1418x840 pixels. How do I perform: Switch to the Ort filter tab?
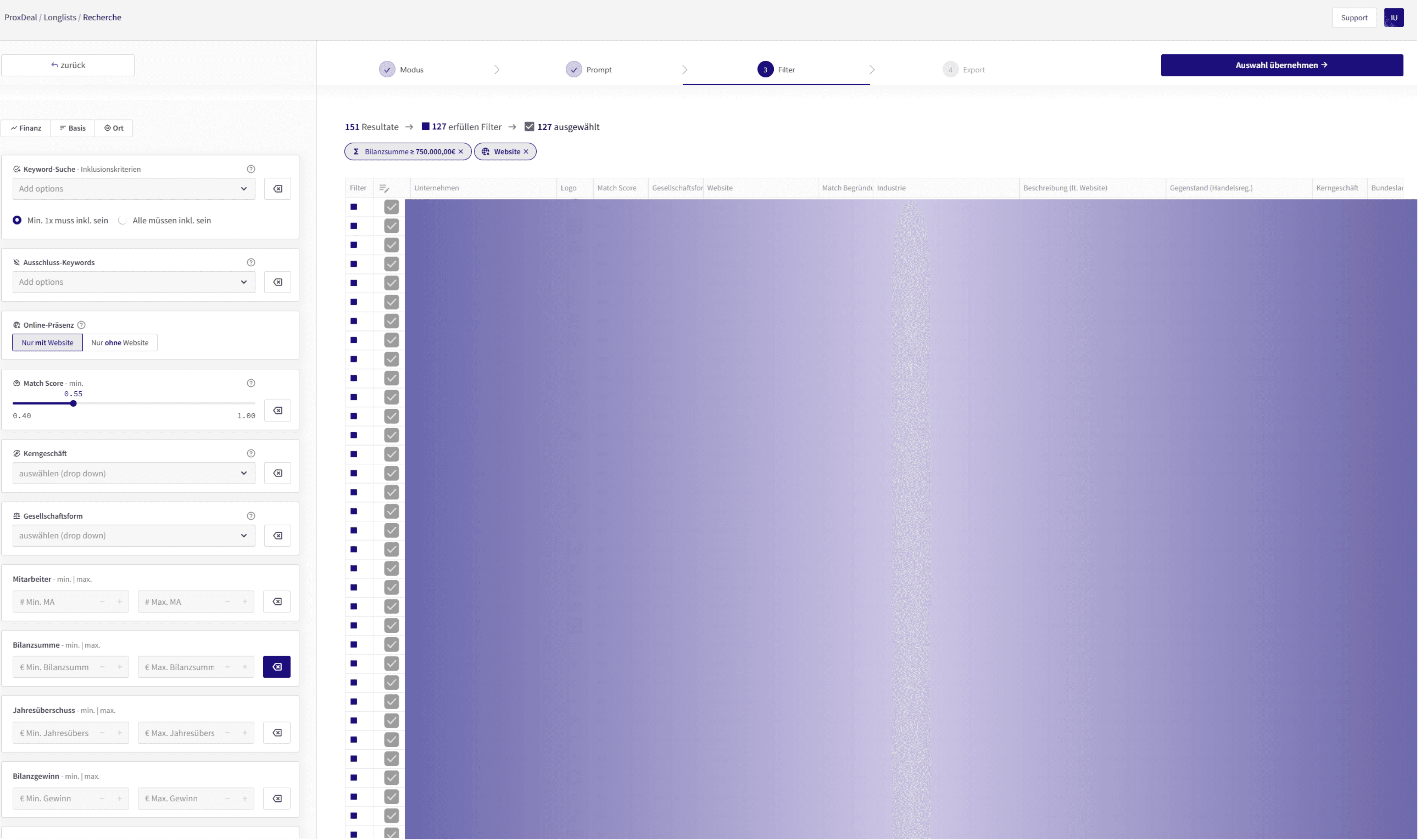(x=114, y=128)
